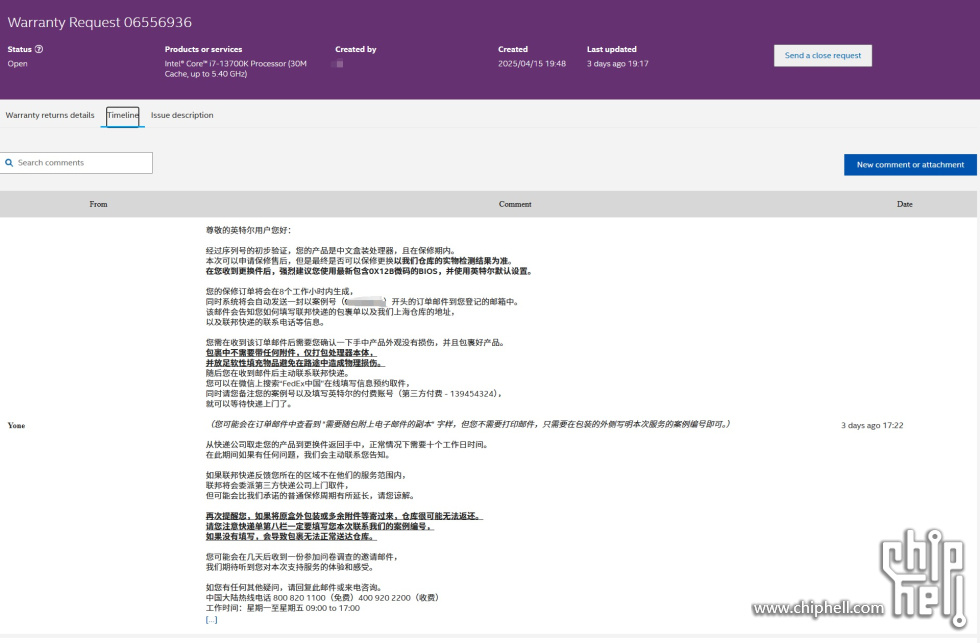Click the greeting line 尊敬的英特尔用户您好

(x=249, y=231)
